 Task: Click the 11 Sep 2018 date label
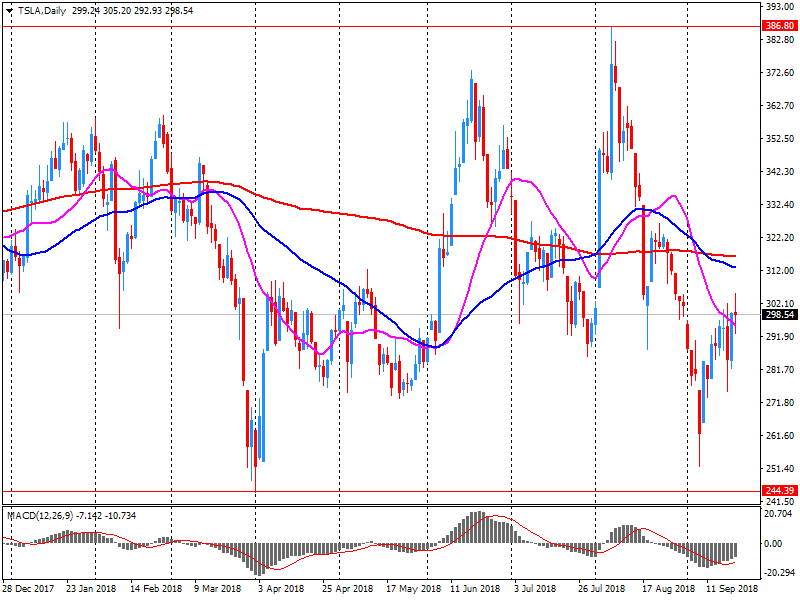point(734,590)
